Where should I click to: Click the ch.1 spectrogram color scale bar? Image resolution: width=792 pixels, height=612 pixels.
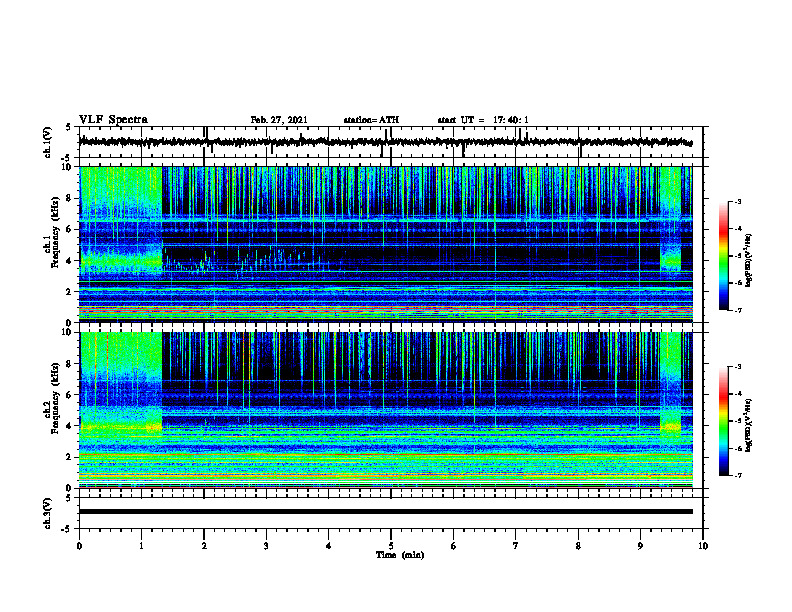pyautogui.click(x=724, y=256)
